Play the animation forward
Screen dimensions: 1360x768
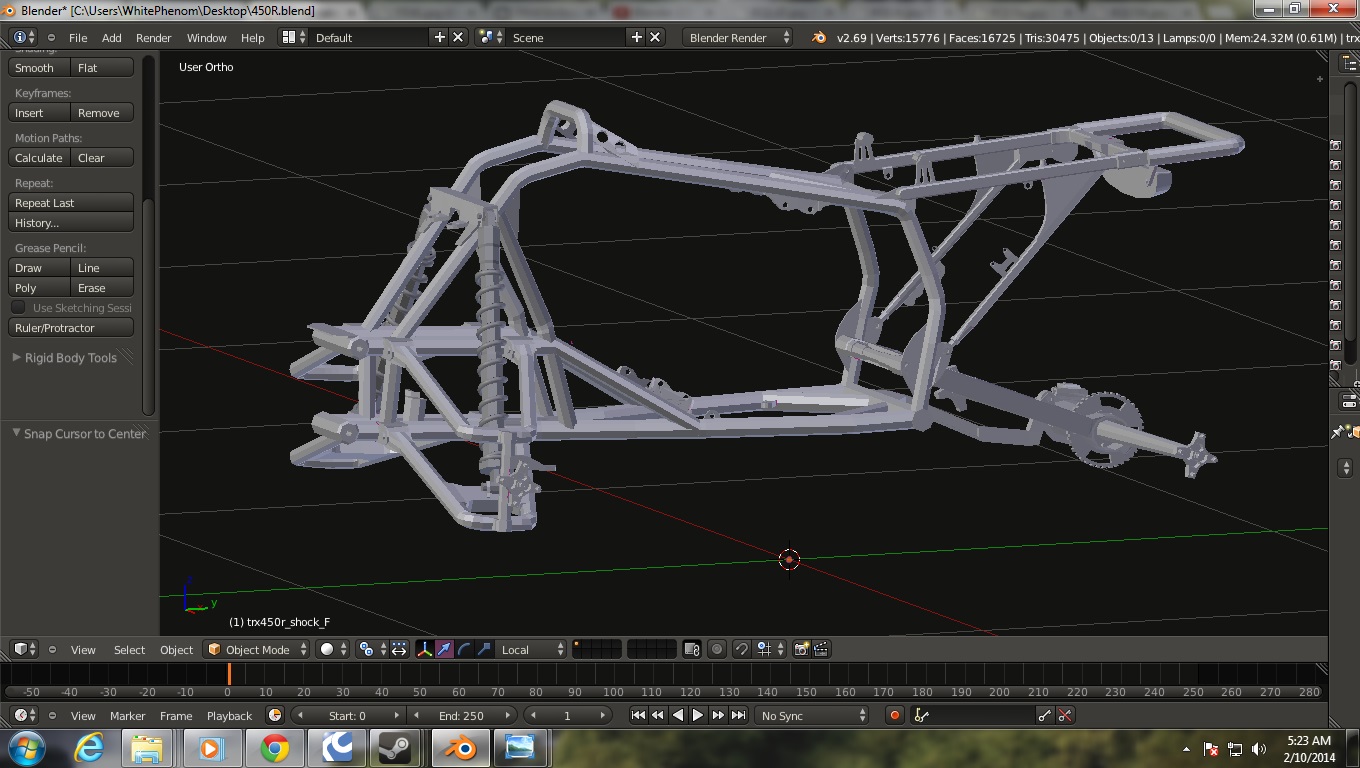click(x=698, y=715)
